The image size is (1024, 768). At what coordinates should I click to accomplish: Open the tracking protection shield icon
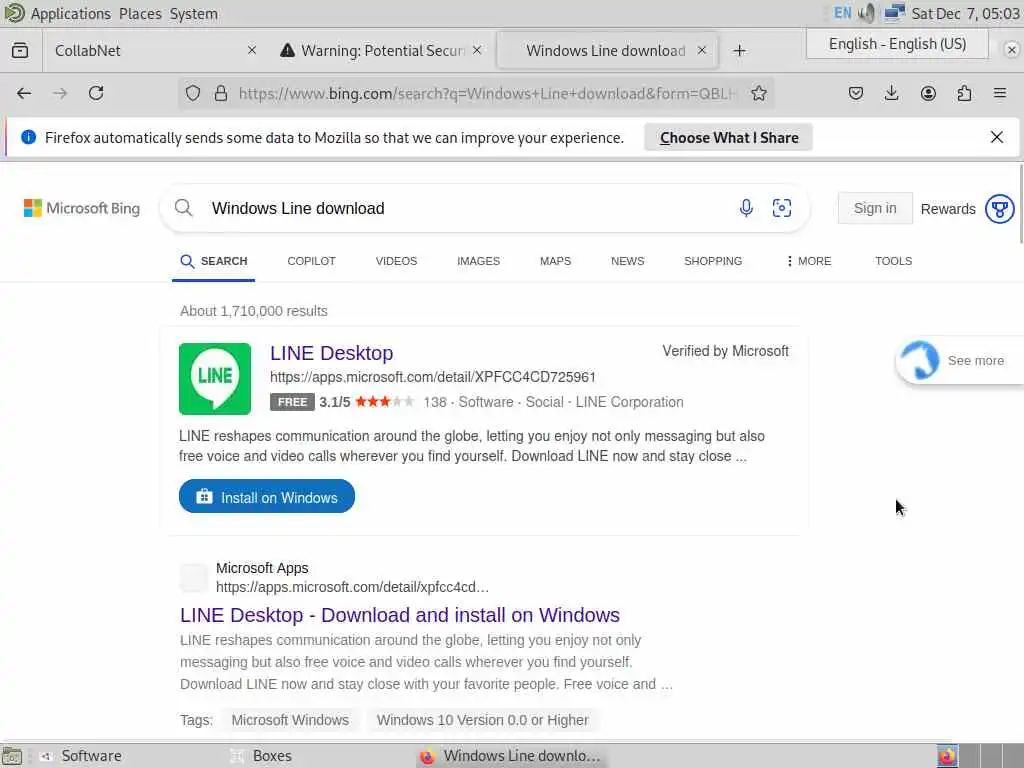[193, 93]
